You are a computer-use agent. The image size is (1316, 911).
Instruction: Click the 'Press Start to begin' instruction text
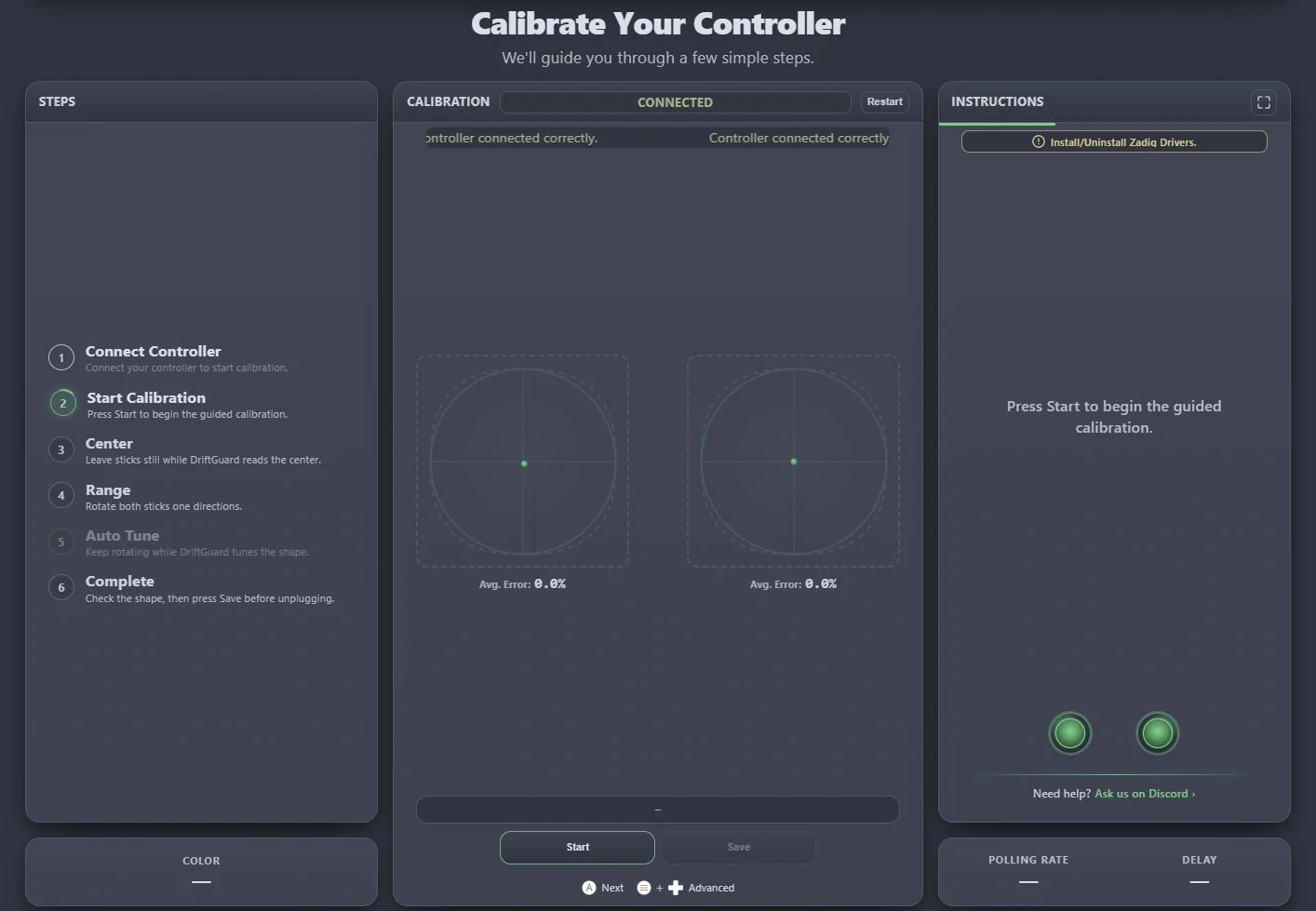pos(1114,417)
